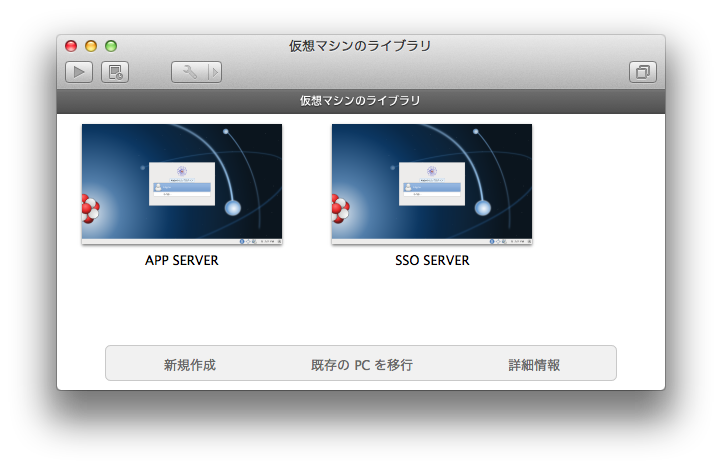Click the SSO SERVER name label

(x=432, y=260)
